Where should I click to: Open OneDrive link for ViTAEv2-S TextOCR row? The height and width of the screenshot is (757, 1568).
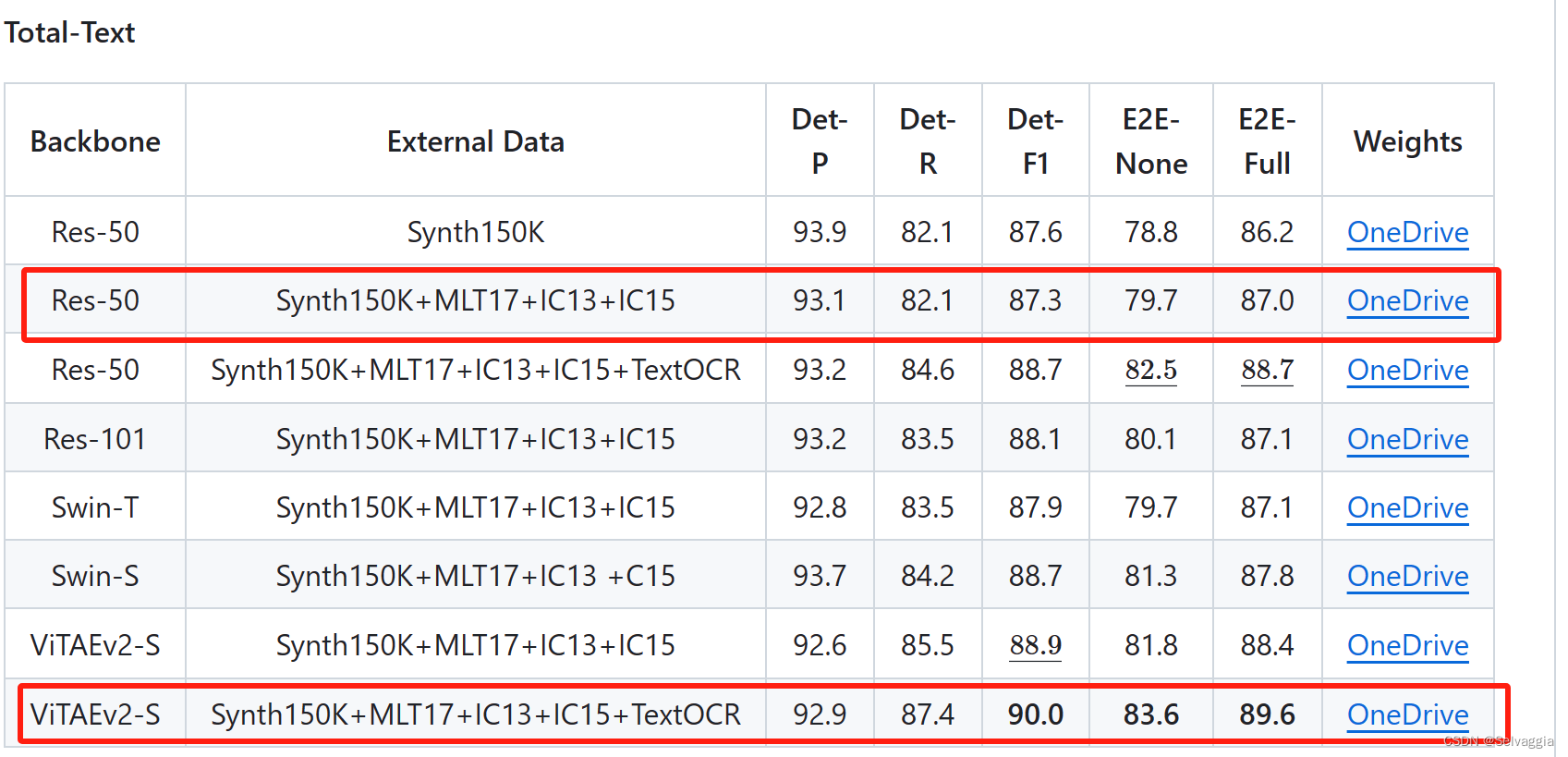[x=1407, y=714]
